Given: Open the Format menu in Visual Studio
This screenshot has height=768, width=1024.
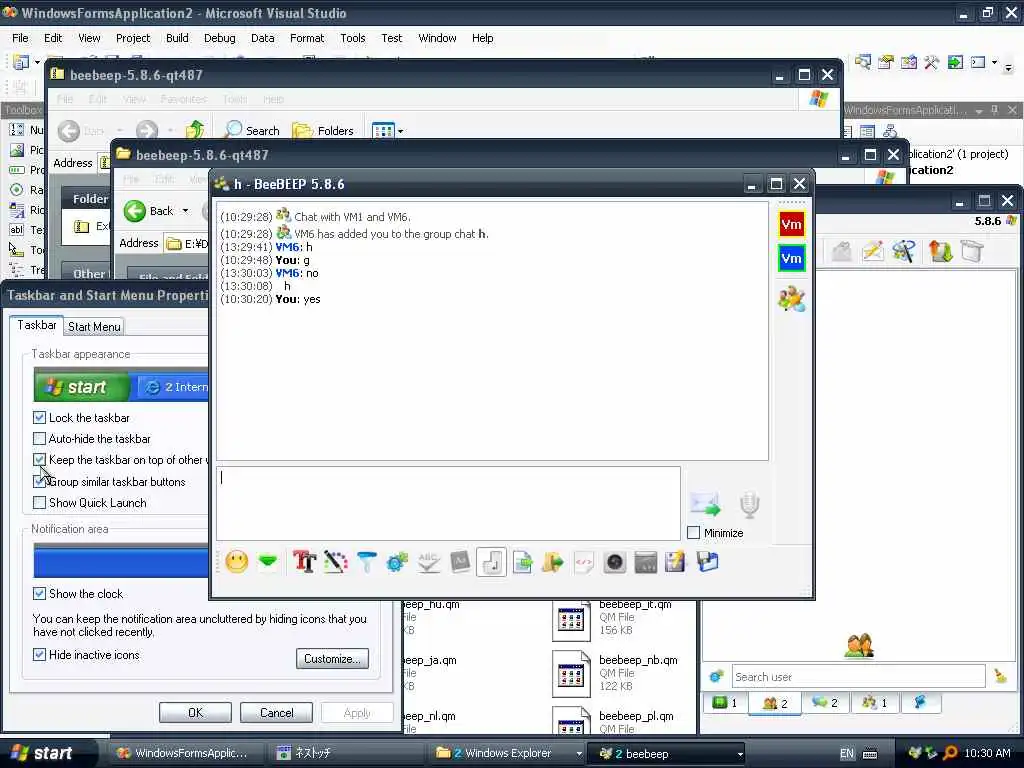Looking at the screenshot, I should tap(307, 38).
